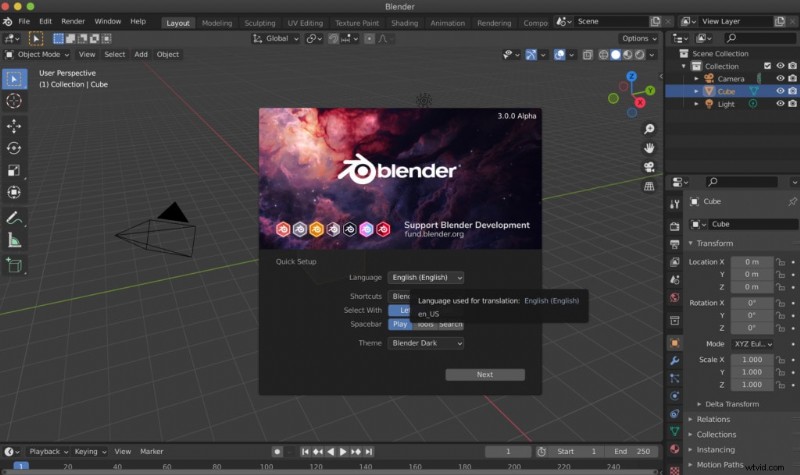800x475 pixels.
Task: Select the Scale tool
Action: coord(14,170)
